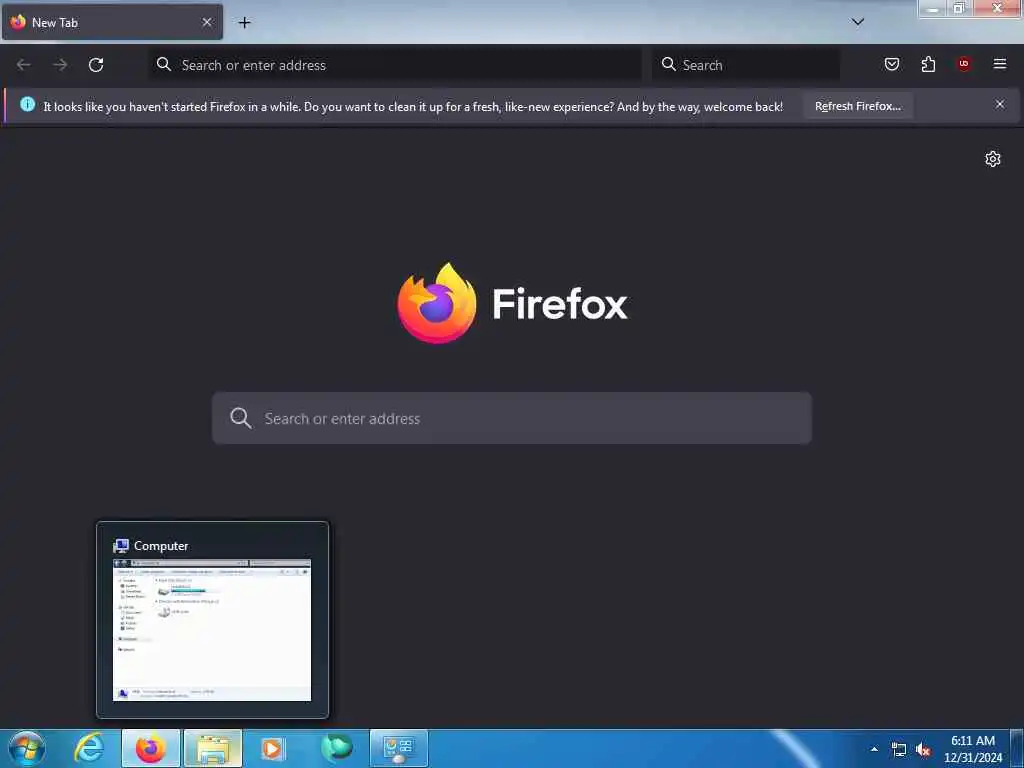
Task: Show hidden system tray icons
Action: (874, 750)
